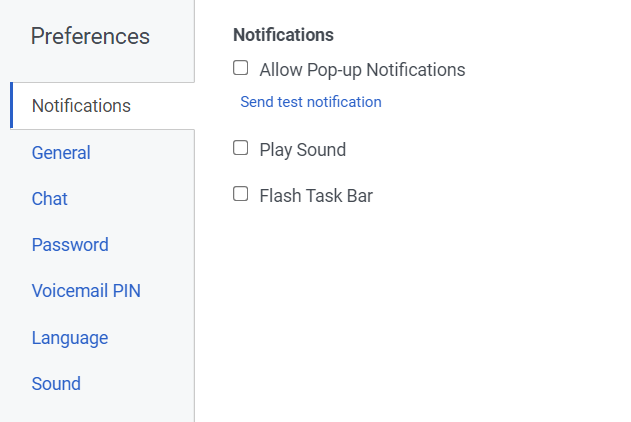Click the Allow Pop-up Notifications label text
The height and width of the screenshot is (422, 631).
coord(362,70)
